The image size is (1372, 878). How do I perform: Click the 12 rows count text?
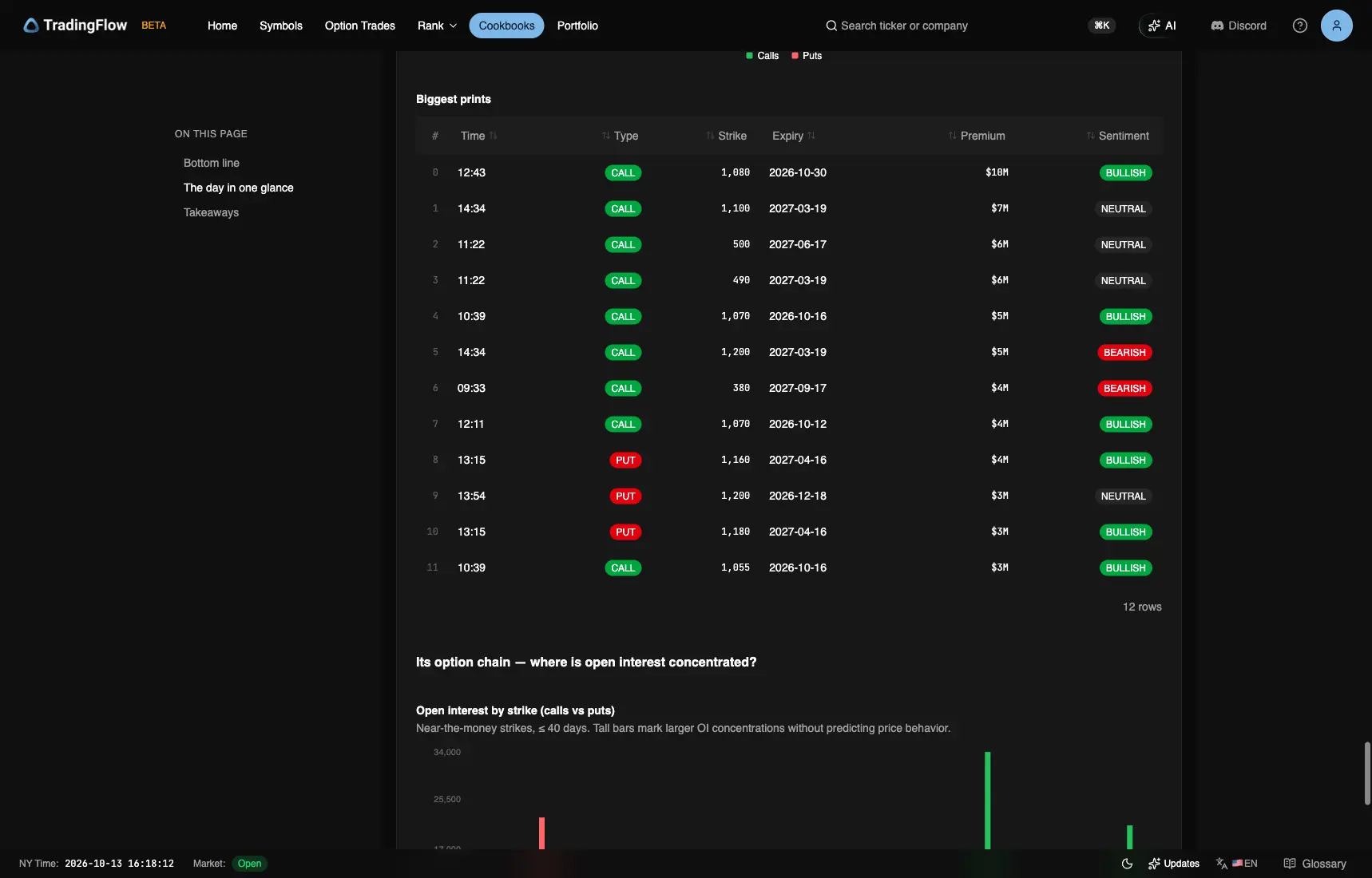point(1142,607)
